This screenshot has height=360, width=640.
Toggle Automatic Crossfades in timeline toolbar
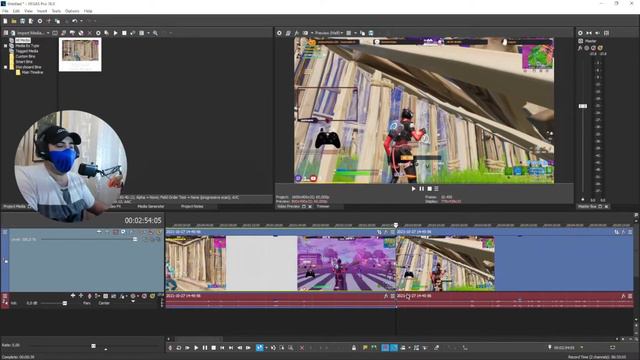click(394, 348)
